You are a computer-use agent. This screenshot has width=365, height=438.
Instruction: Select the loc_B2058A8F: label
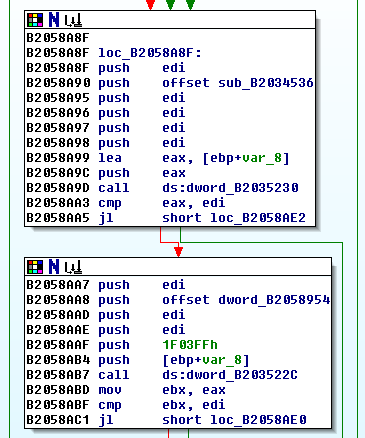(x=150, y=53)
